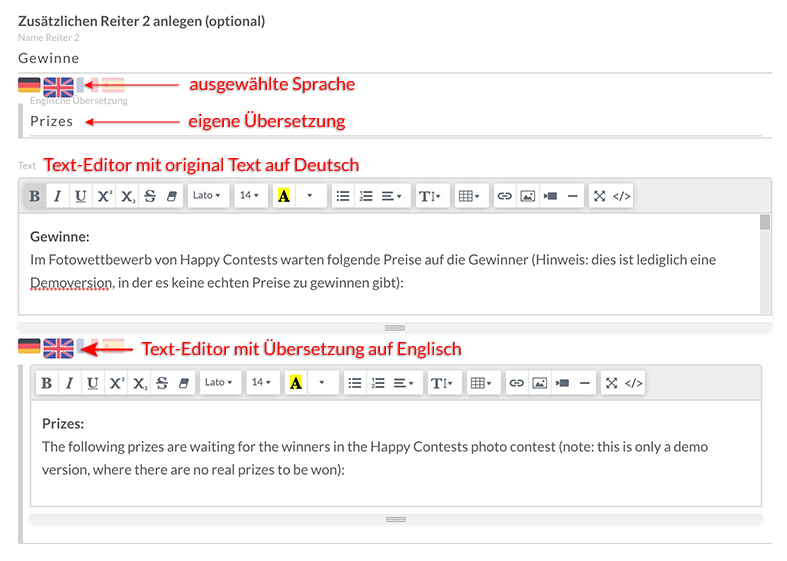Screen dimensions: 787x561
Task: Toggle italic in the English translation editor
Action: pos(70,383)
